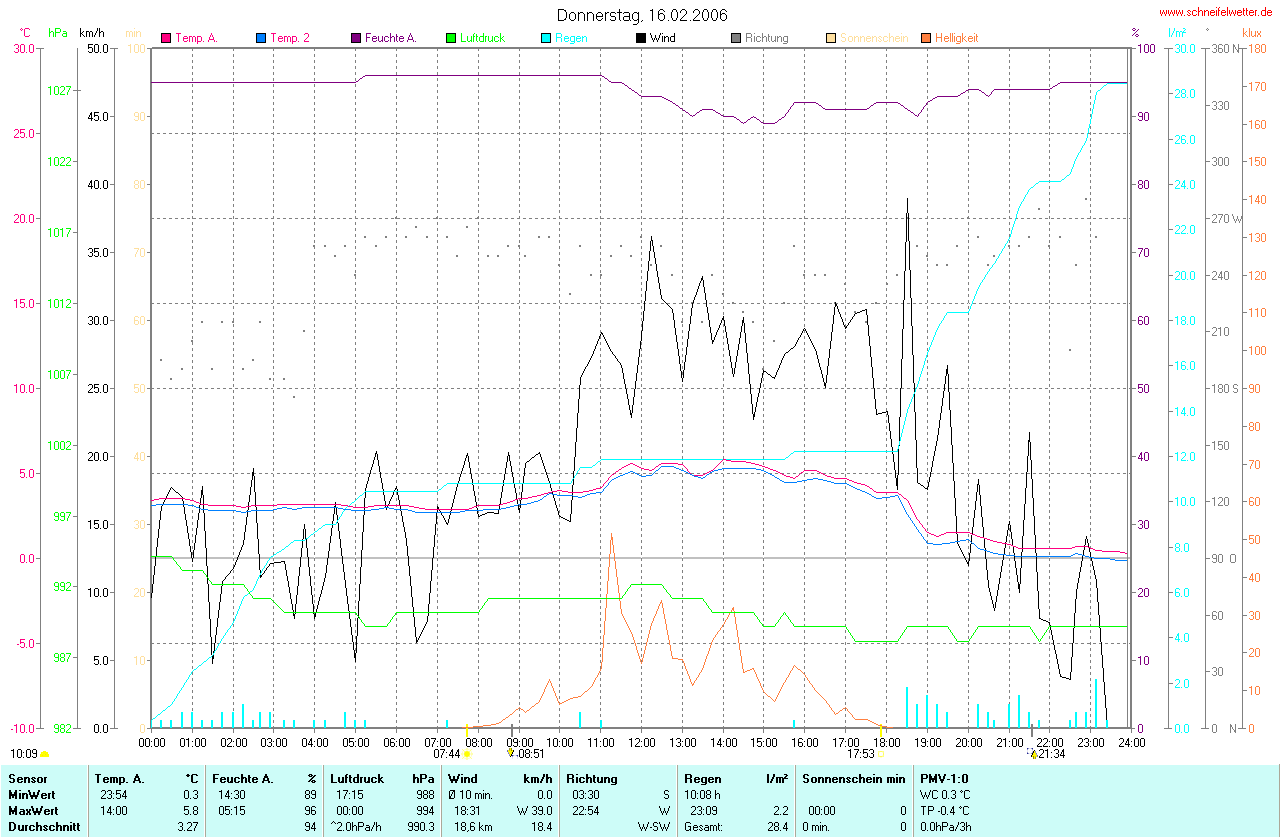Click the 18:31 maximum wind time
This screenshot has height=837, width=1280.
[x=468, y=810]
